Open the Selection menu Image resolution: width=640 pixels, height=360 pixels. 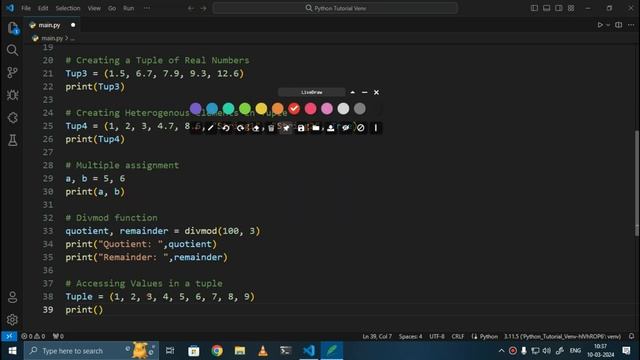68,8
